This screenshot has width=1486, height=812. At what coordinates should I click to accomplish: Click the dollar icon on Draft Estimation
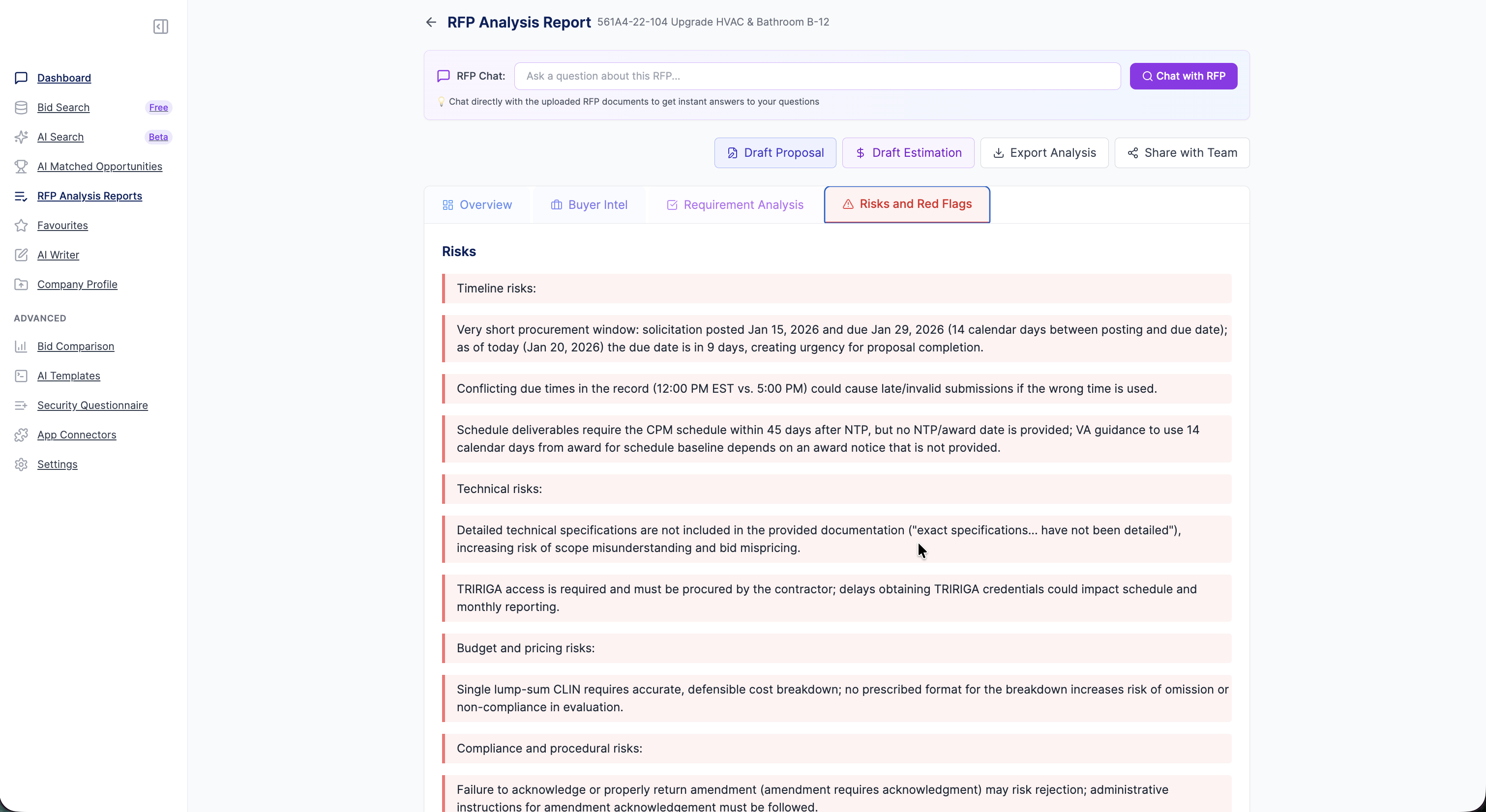pyautogui.click(x=860, y=153)
